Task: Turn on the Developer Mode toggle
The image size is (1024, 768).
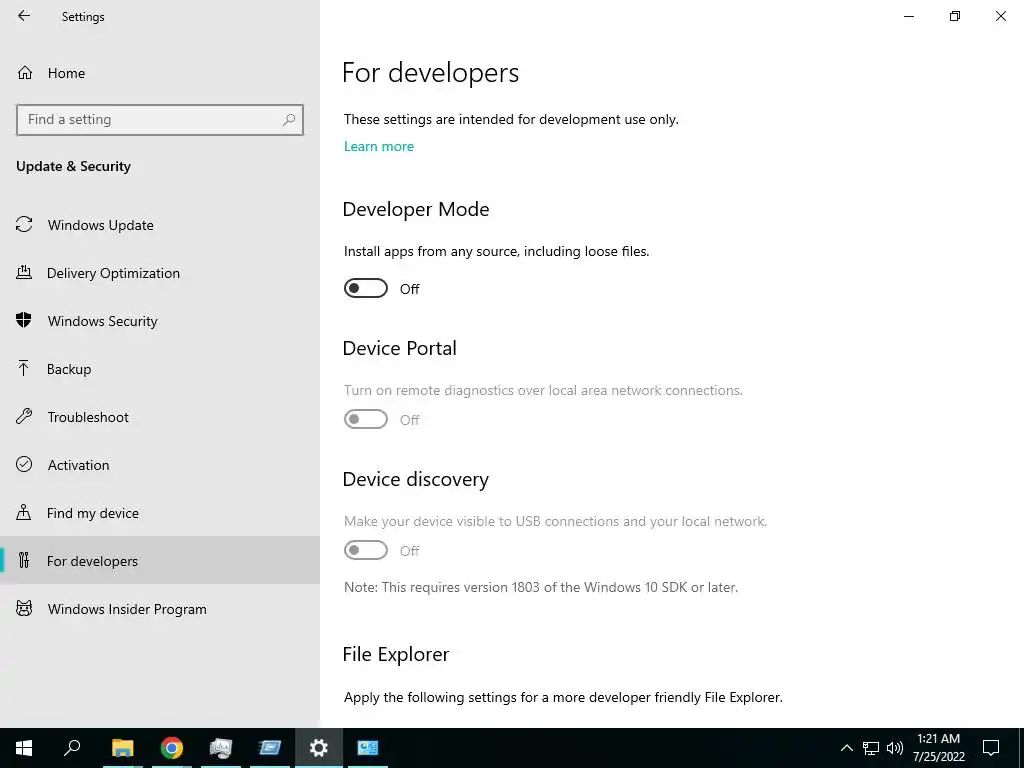Action: tap(366, 288)
